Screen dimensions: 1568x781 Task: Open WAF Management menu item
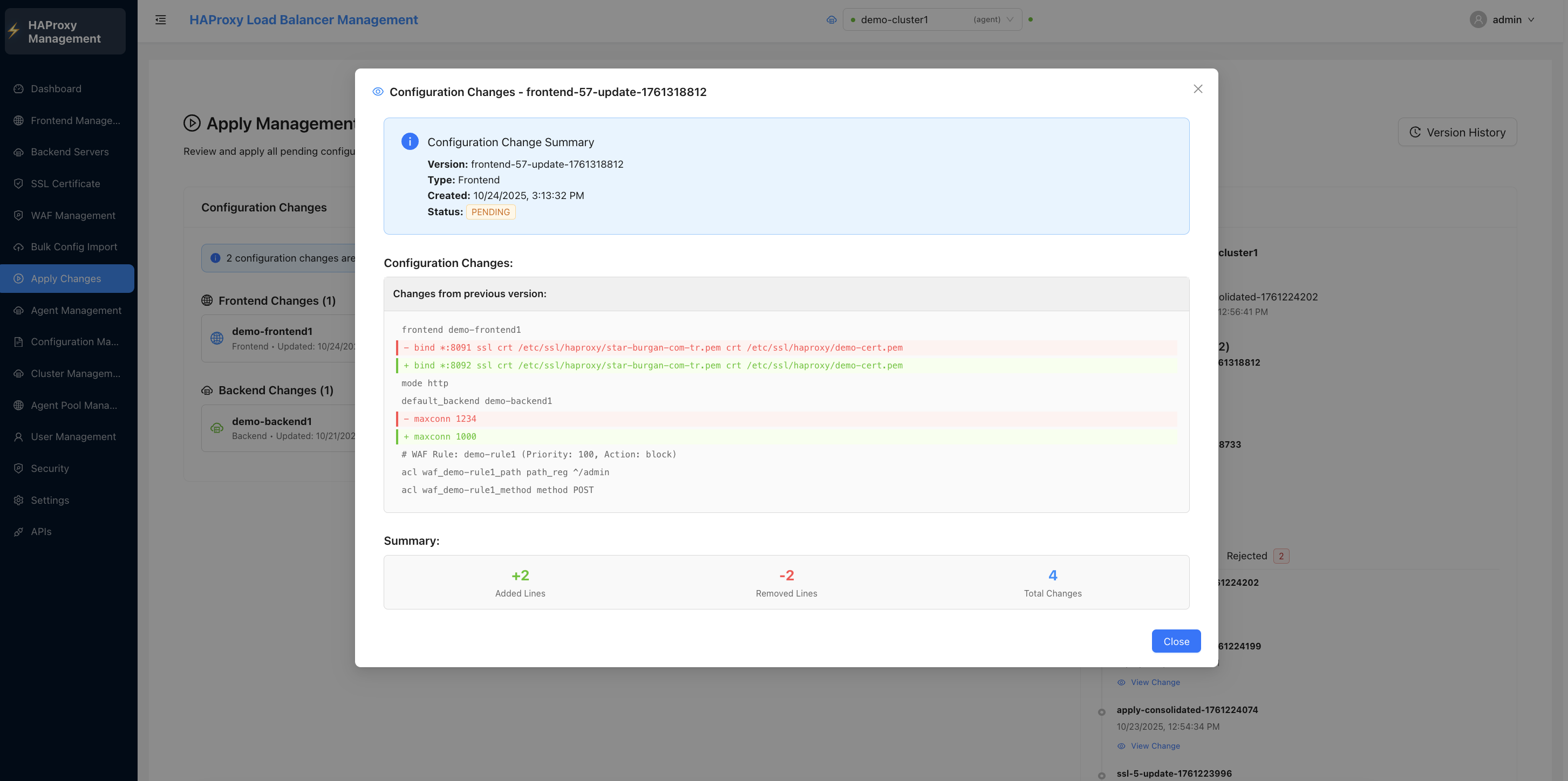click(x=67, y=215)
